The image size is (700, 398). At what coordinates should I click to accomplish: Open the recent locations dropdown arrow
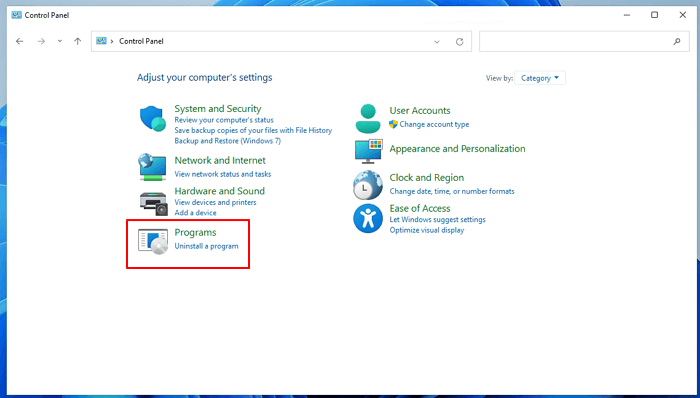coord(59,41)
